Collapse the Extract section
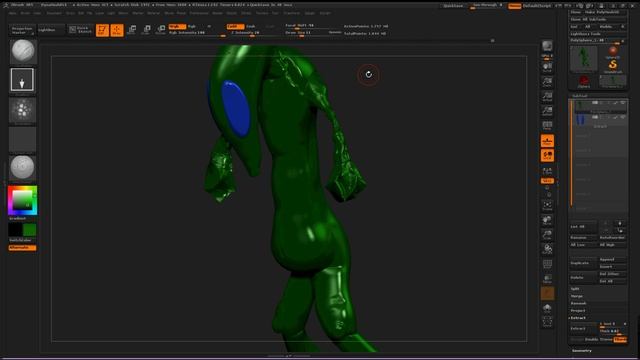The width and height of the screenshot is (640, 360). click(x=578, y=318)
